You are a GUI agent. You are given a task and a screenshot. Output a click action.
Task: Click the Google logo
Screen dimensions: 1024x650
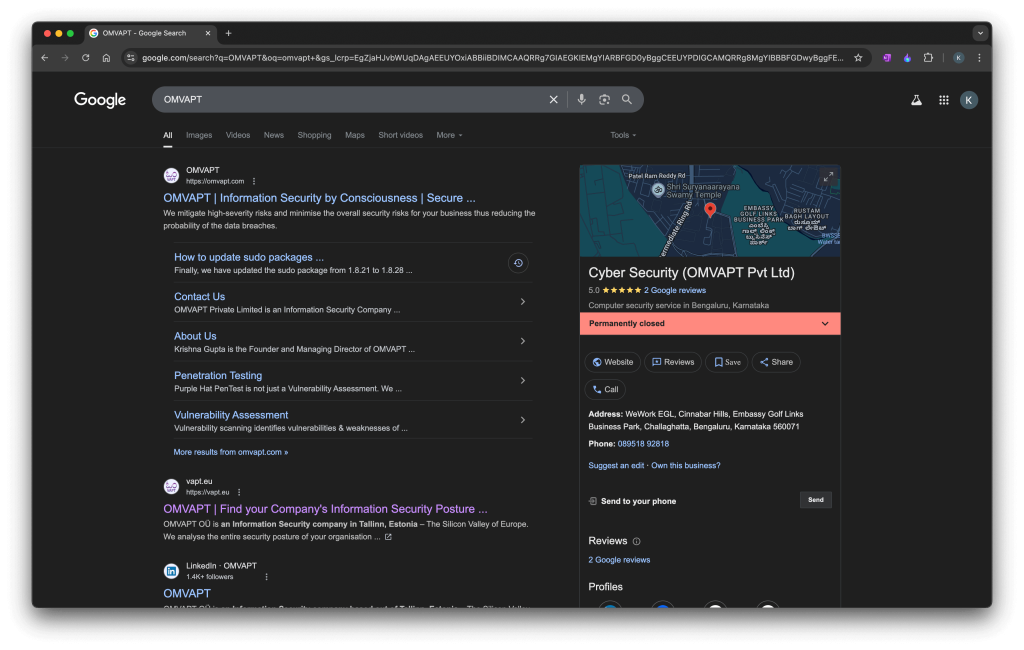100,100
